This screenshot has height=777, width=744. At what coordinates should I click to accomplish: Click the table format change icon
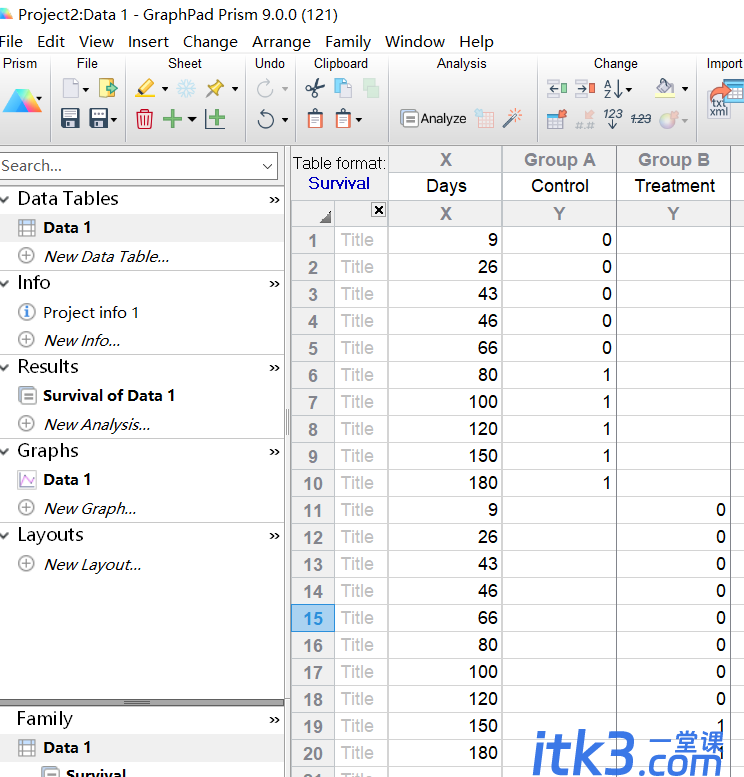click(556, 119)
